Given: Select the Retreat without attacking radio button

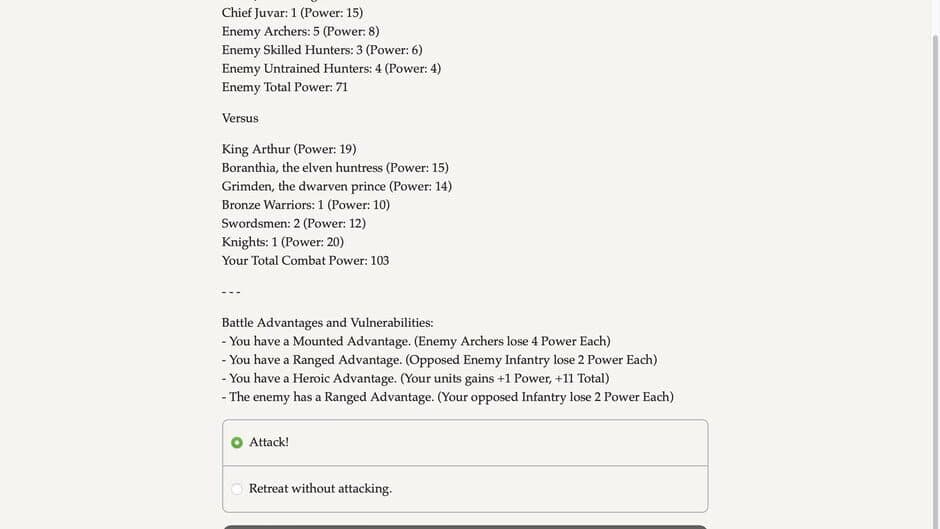Looking at the screenshot, I should tap(237, 489).
